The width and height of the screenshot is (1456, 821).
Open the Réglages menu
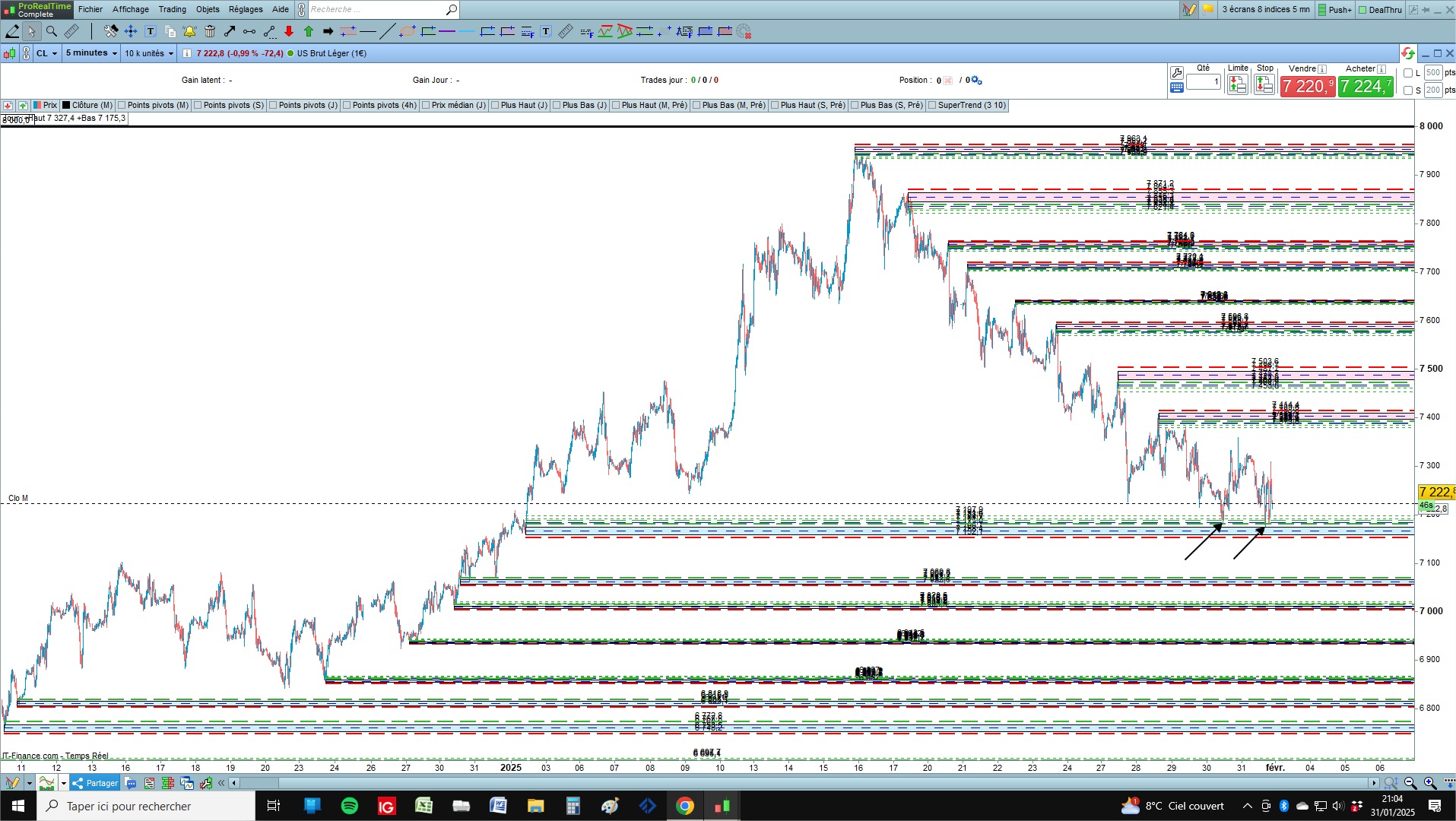(x=246, y=9)
